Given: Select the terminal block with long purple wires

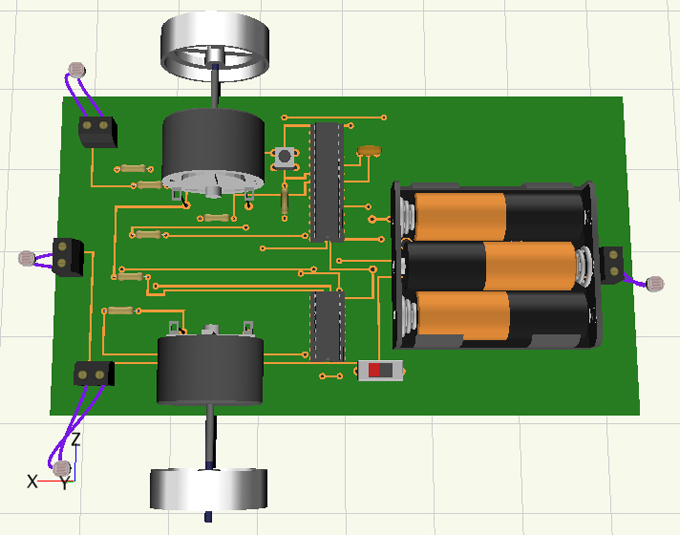Looking at the screenshot, I should pos(94,373).
